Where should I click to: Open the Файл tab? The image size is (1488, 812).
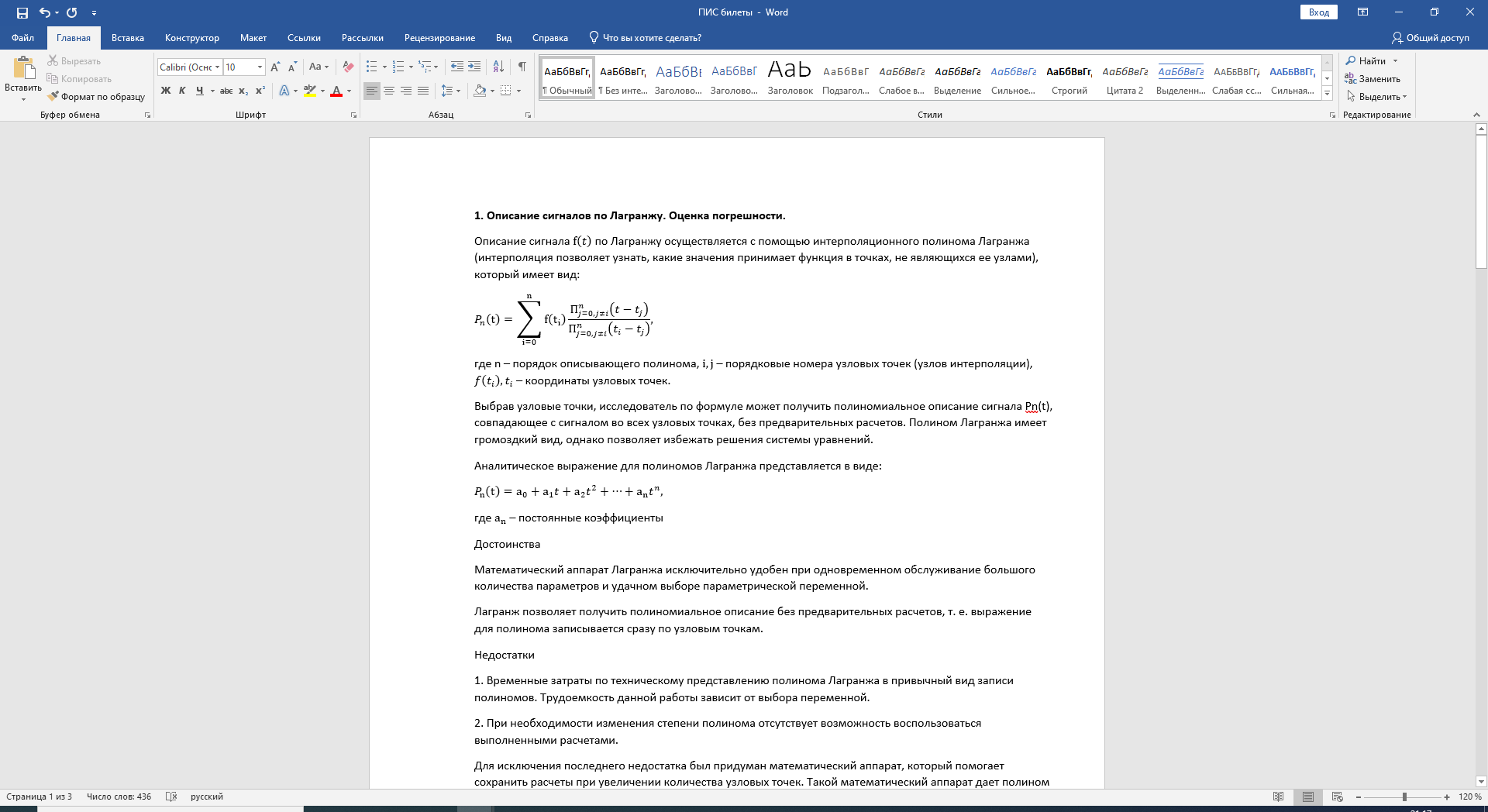(x=23, y=38)
